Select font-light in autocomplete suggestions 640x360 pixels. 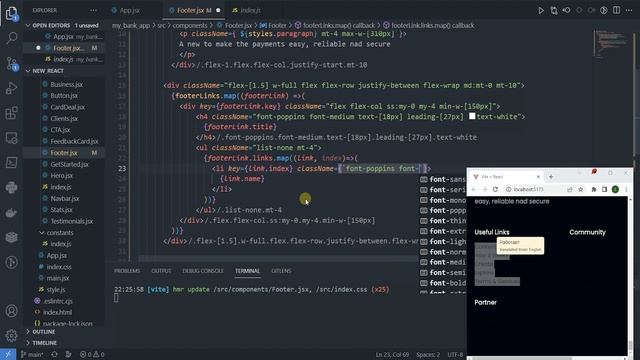coord(443,241)
